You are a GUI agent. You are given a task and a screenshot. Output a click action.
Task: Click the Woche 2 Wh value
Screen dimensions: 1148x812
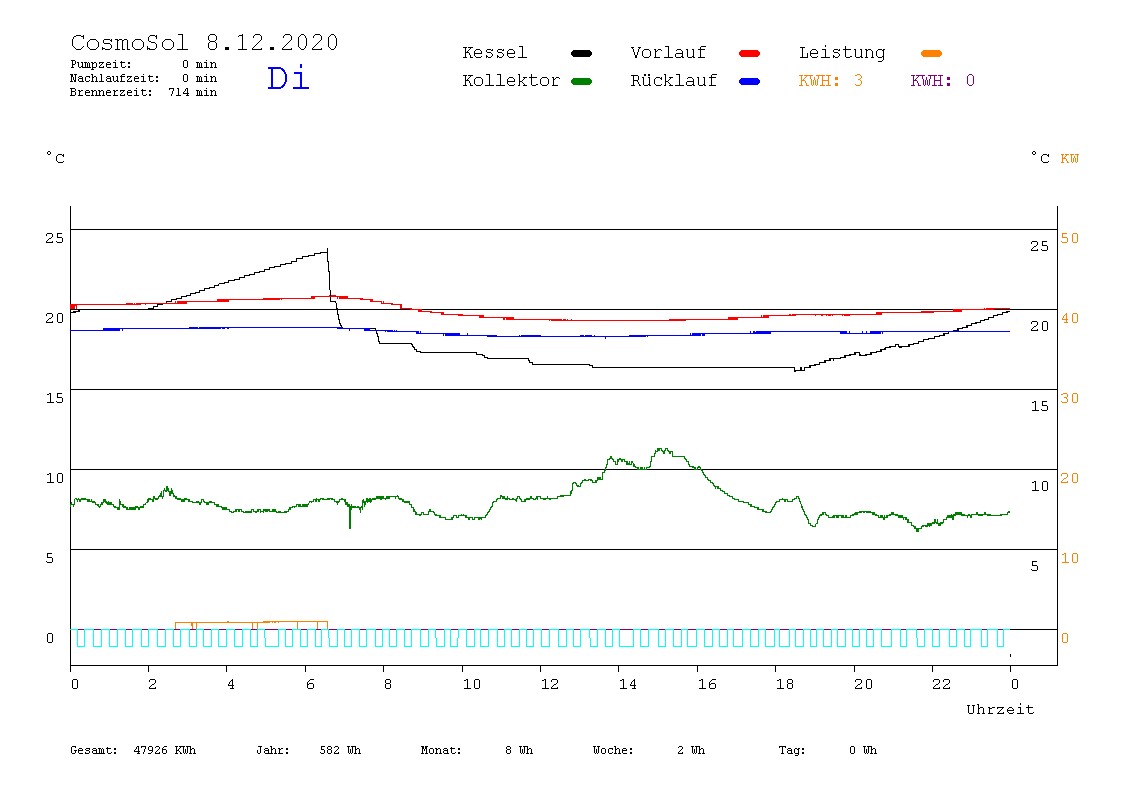[x=649, y=750]
